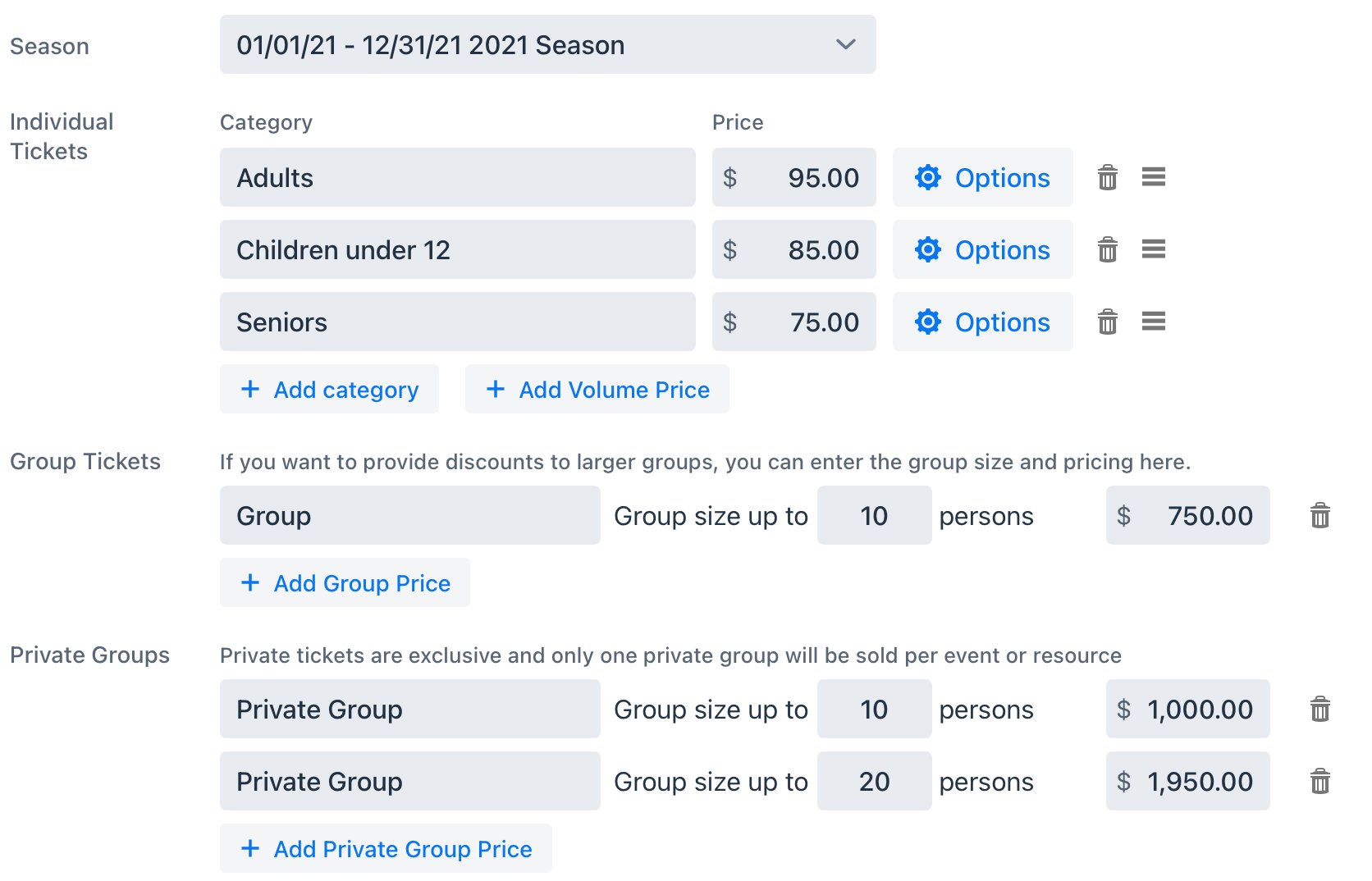Screen dimensions: 1372x881
Task: Delete the 20-person Private Group row
Action: [1319, 781]
